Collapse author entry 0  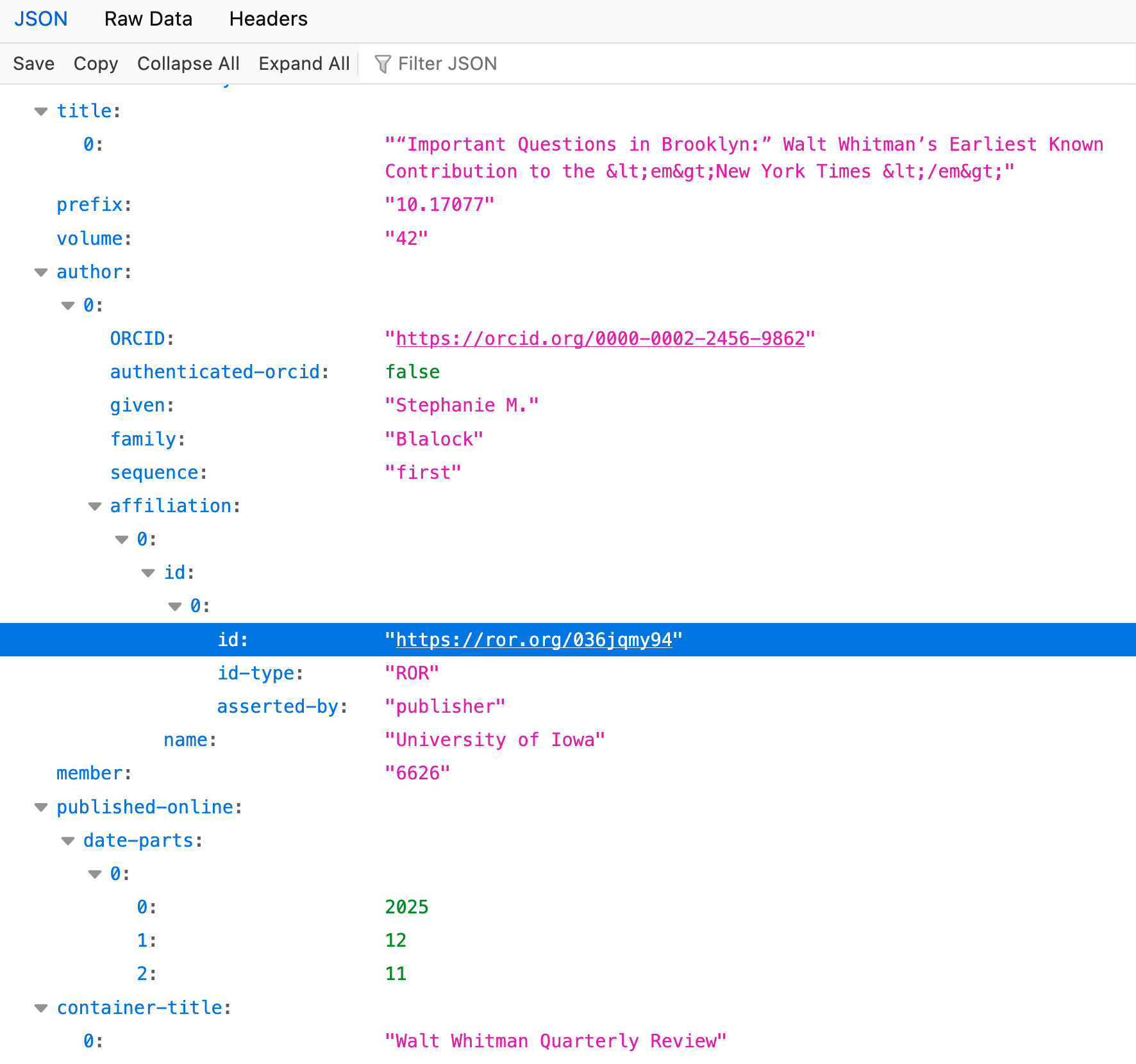[x=68, y=306]
